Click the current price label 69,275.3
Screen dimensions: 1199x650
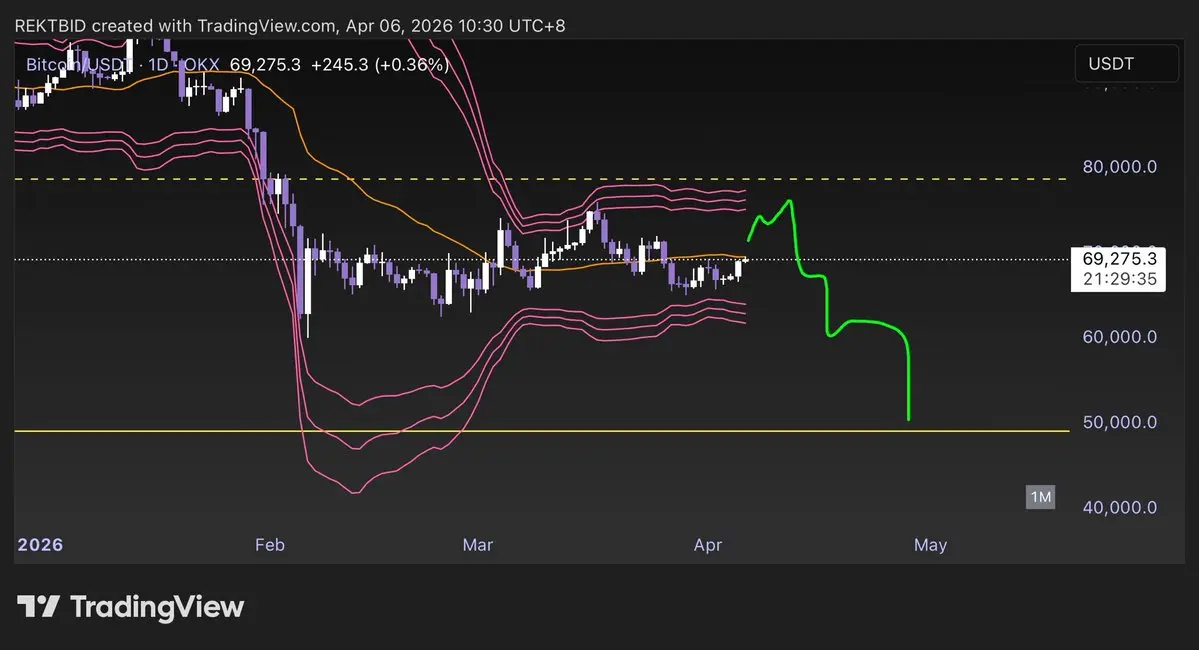[1119, 258]
